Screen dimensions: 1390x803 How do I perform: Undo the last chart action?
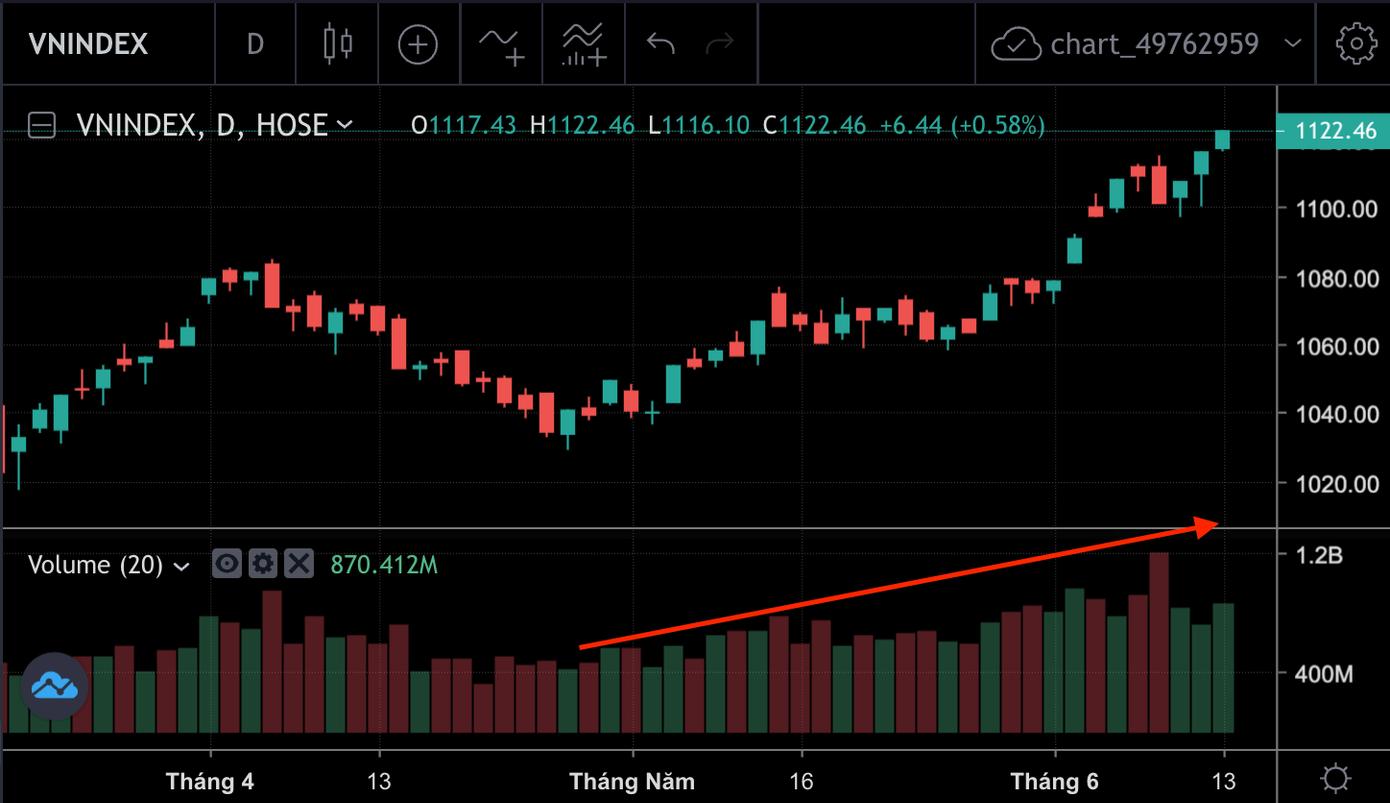point(661,44)
